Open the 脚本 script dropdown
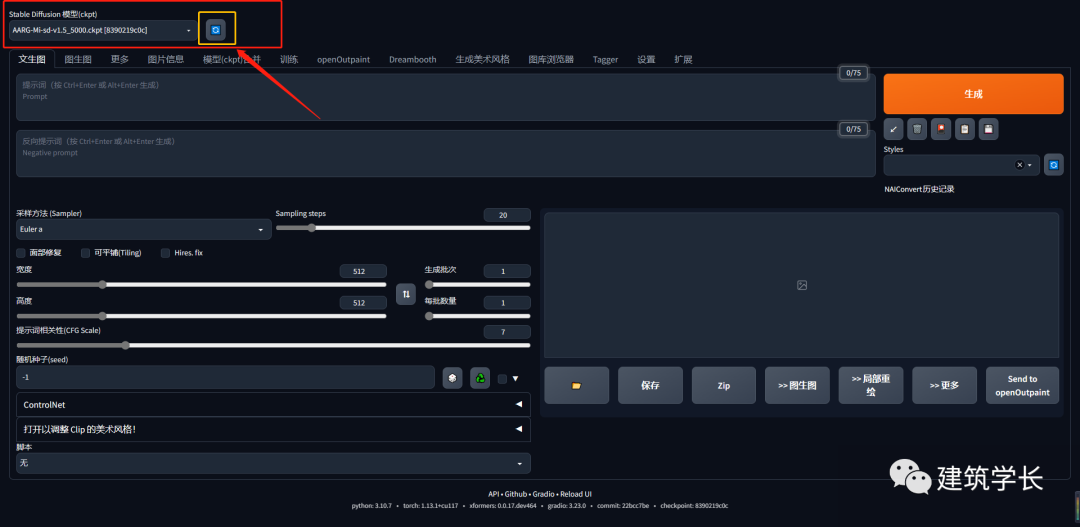1080x527 pixels. pos(273,464)
